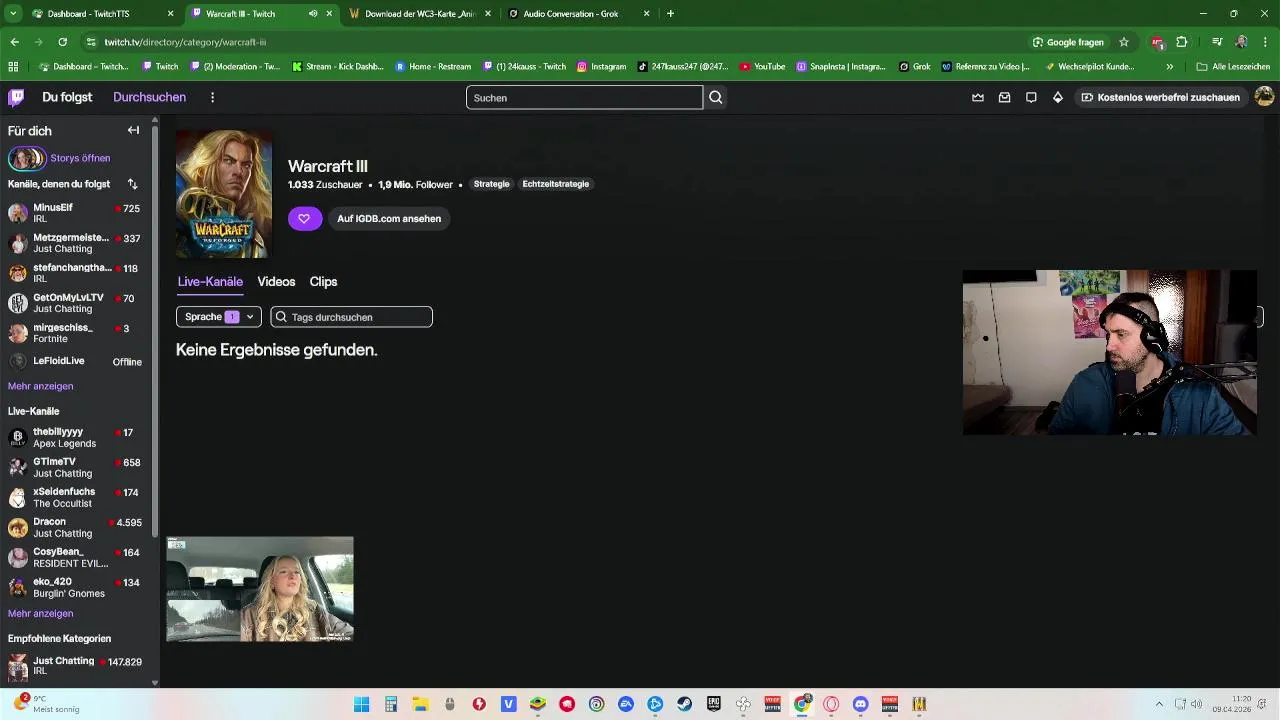1280x720 pixels.
Task: Open Alle Lesezeichen bookmarks folder
Action: 1233,66
